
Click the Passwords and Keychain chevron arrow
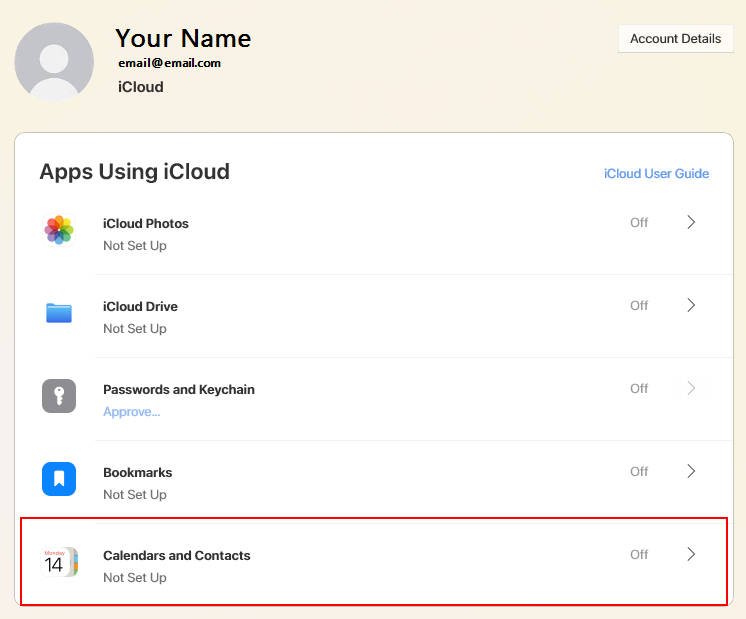691,388
